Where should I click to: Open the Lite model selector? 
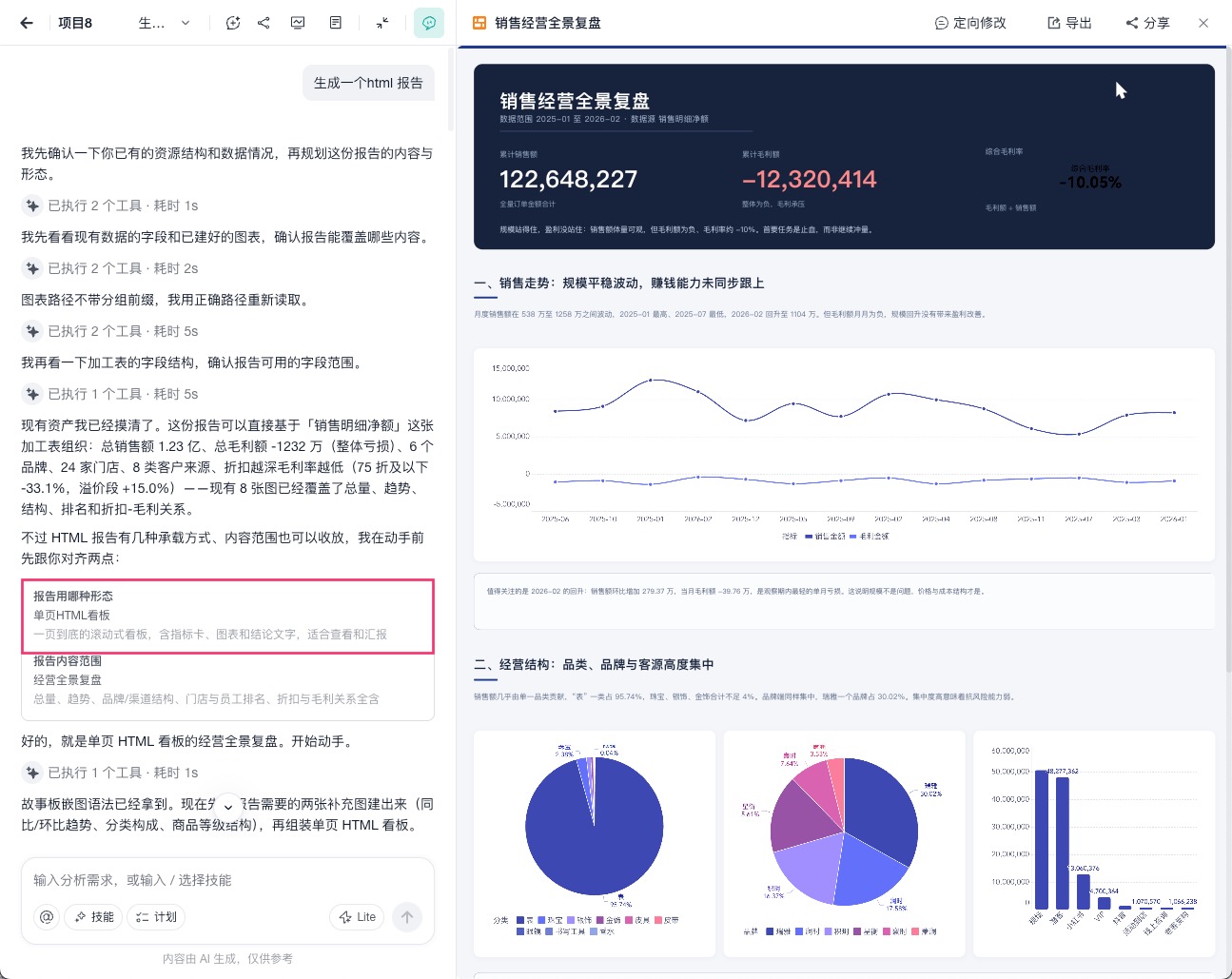coord(358,917)
